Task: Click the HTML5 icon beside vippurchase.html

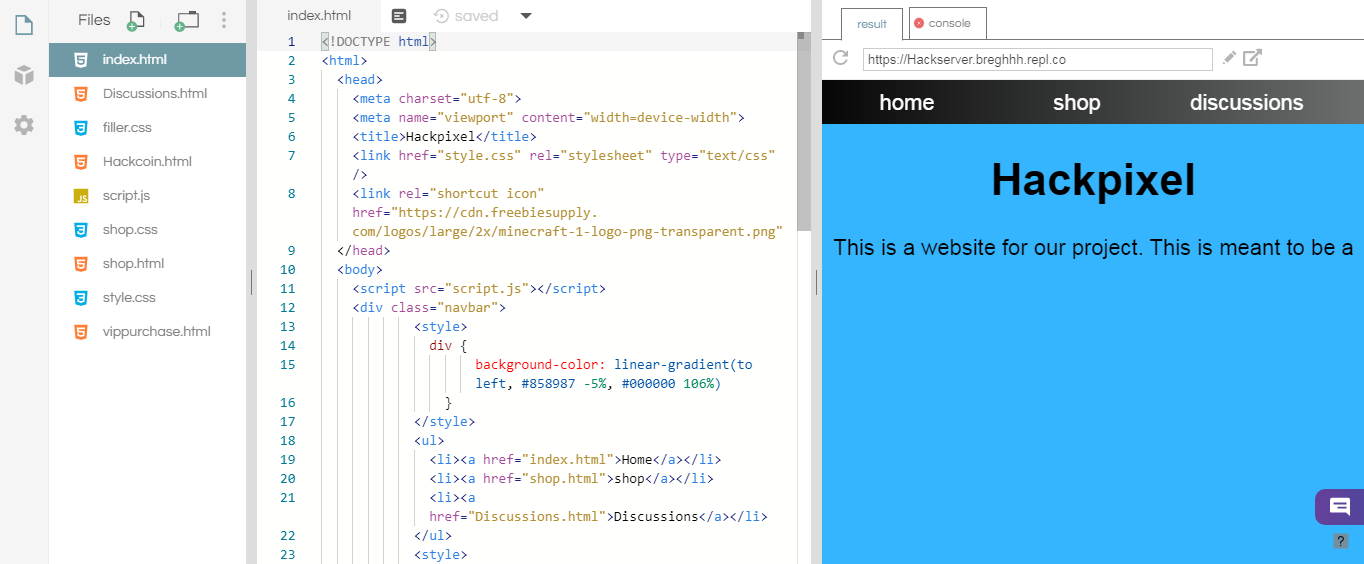Action: pyautogui.click(x=81, y=332)
